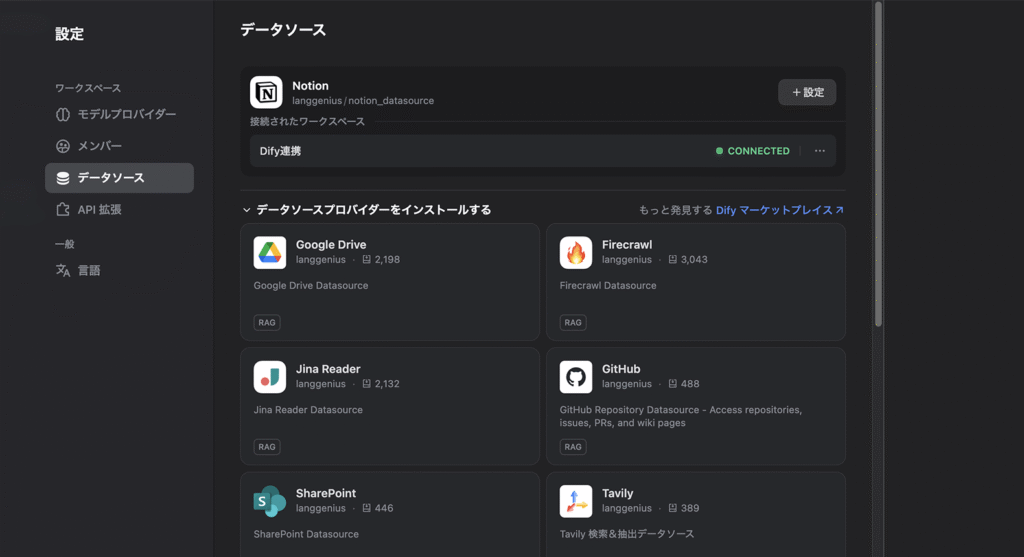Viewport: 1024px width, 557px height.
Task: Click the GitHub octocat icon
Action: pos(576,377)
